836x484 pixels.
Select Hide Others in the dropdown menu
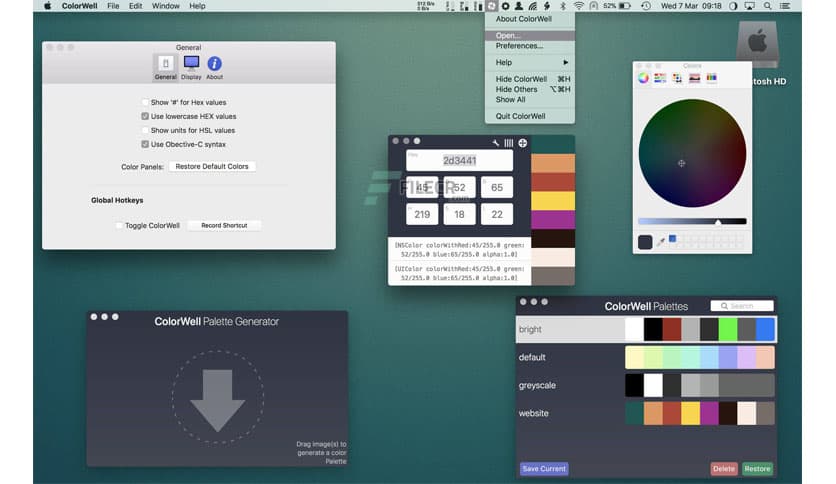pyautogui.click(x=530, y=89)
